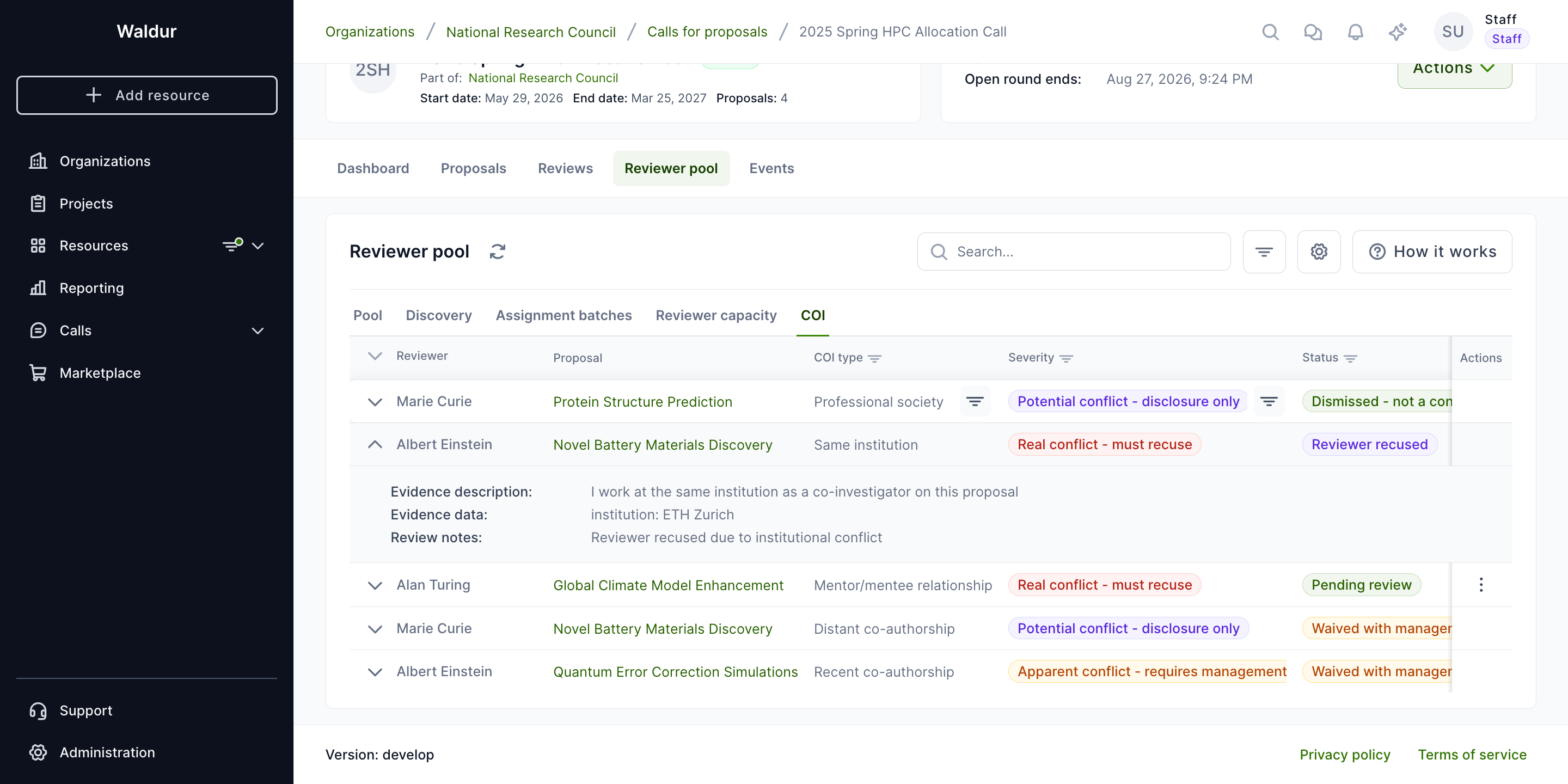Refresh the Reviewer pool table

[x=497, y=252]
